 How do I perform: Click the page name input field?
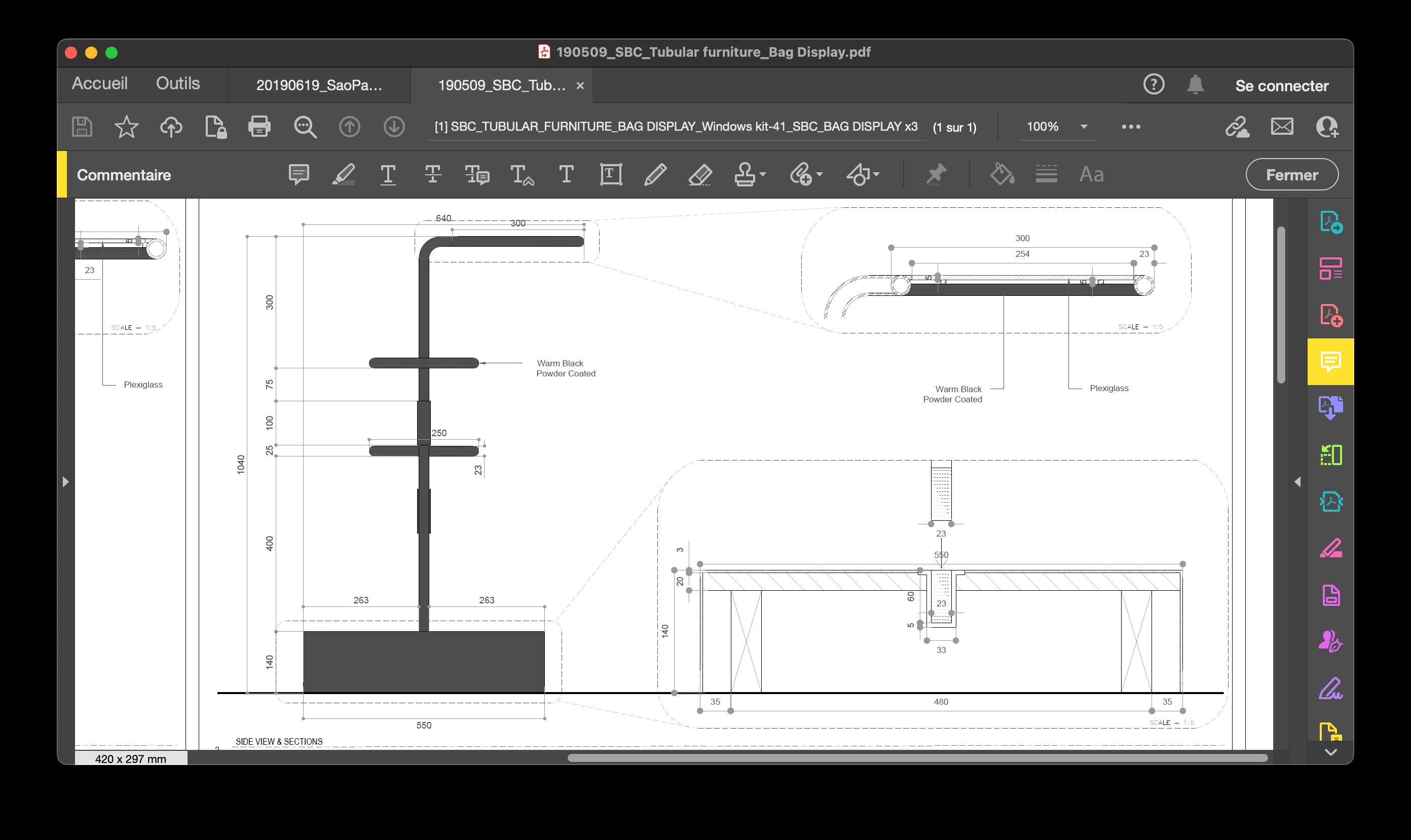[676, 127]
